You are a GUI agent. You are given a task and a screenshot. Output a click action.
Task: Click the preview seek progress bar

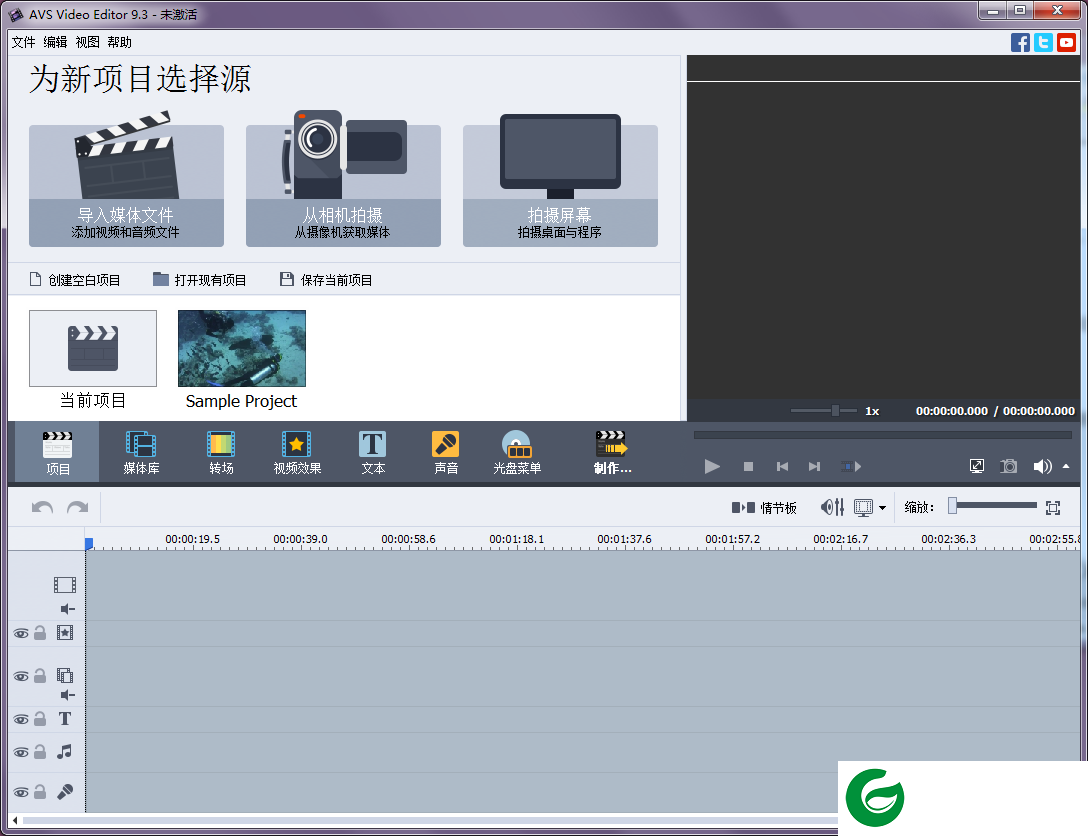pyautogui.click(x=883, y=435)
